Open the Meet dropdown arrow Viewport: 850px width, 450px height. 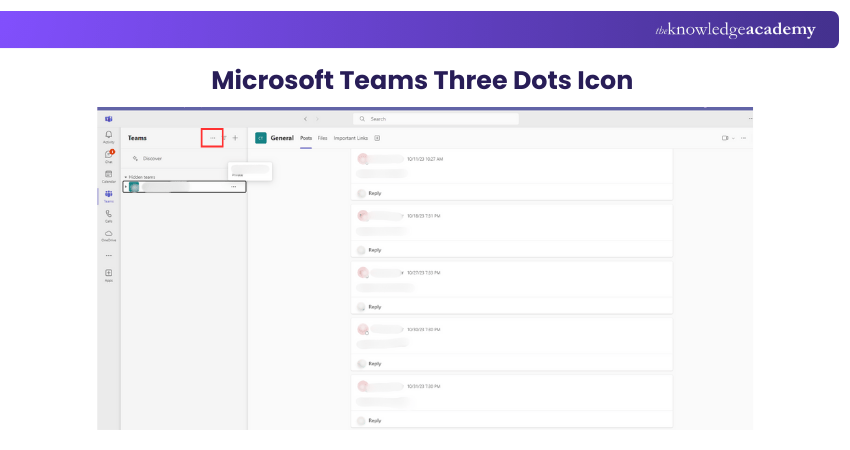[x=733, y=138]
